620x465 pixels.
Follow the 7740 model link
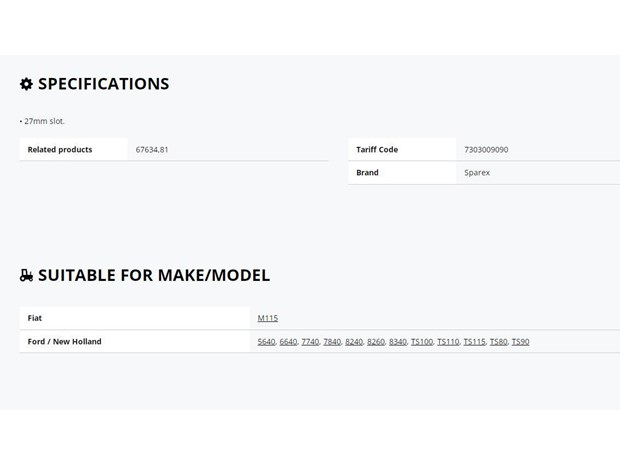(x=310, y=342)
